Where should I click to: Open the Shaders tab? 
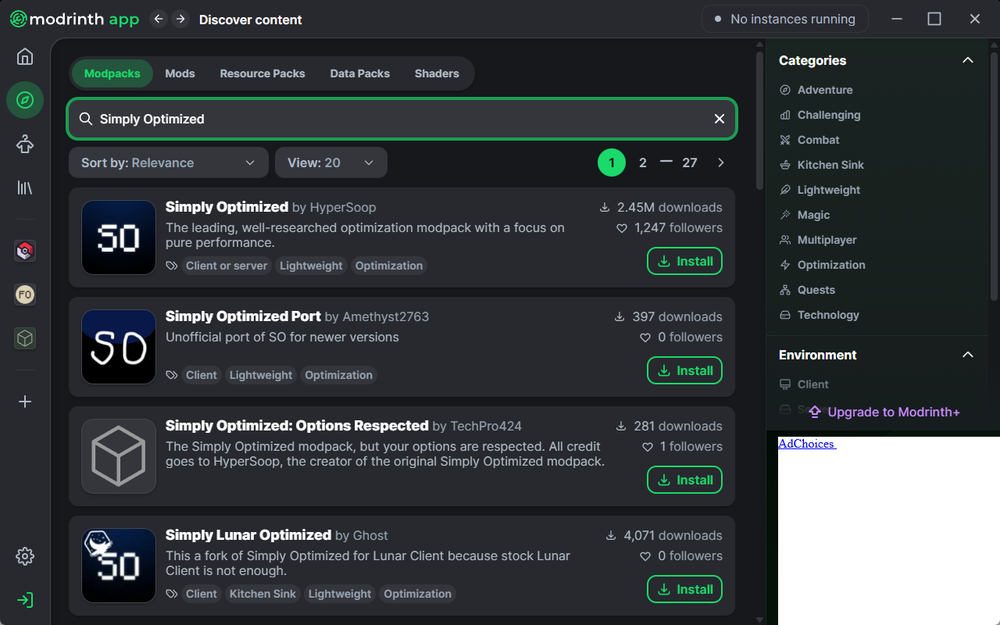tap(436, 73)
